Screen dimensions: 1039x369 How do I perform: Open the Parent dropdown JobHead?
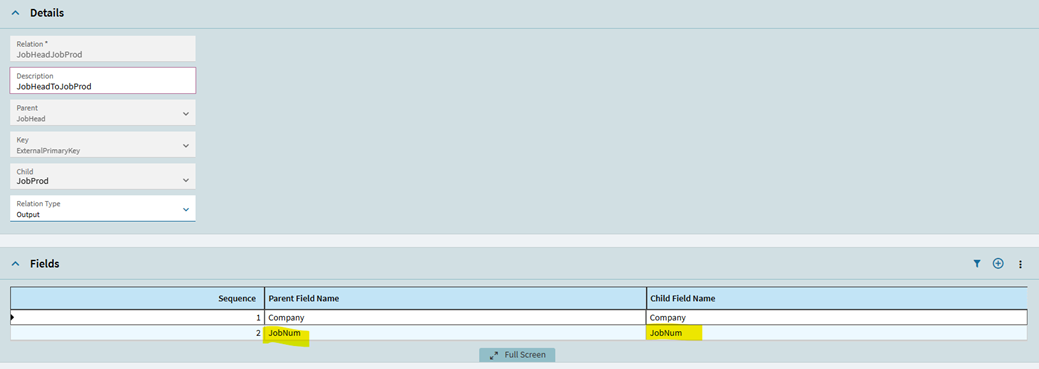103,113
